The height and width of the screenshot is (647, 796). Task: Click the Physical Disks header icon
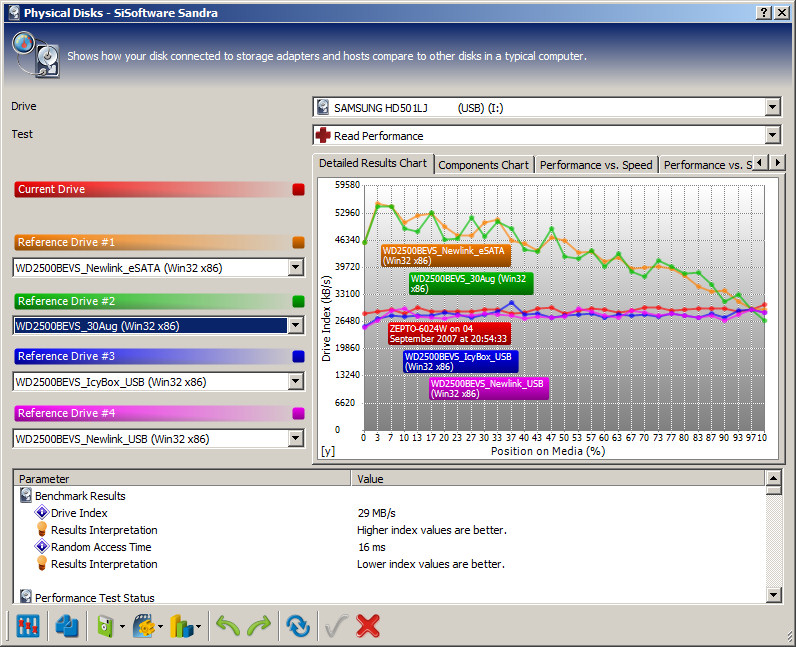(x=36, y=55)
